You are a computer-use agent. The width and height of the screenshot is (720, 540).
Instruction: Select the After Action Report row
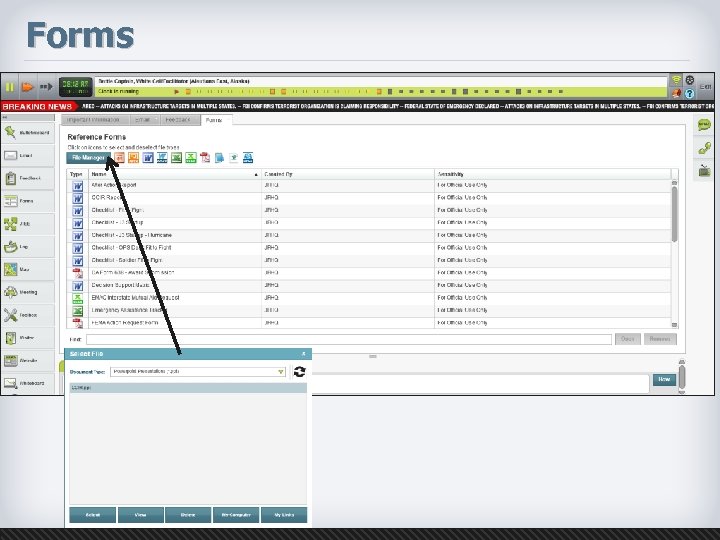(x=369, y=186)
